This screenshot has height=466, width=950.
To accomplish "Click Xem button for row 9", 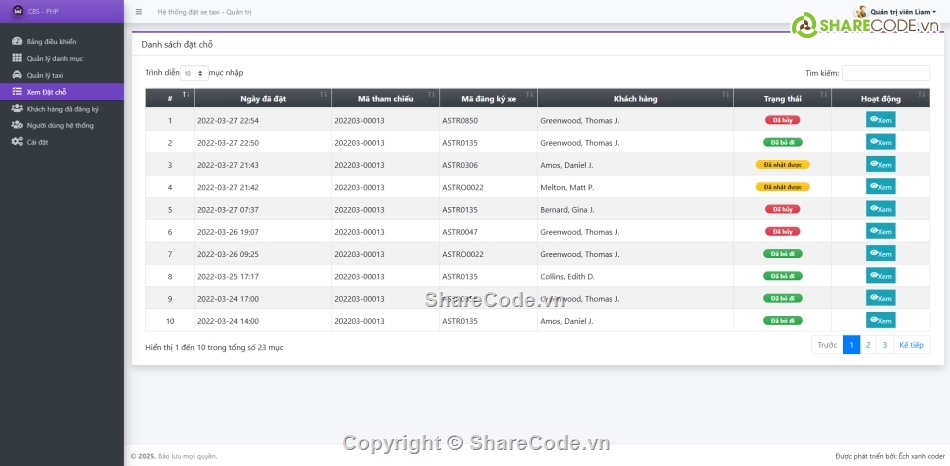I will tap(880, 298).
